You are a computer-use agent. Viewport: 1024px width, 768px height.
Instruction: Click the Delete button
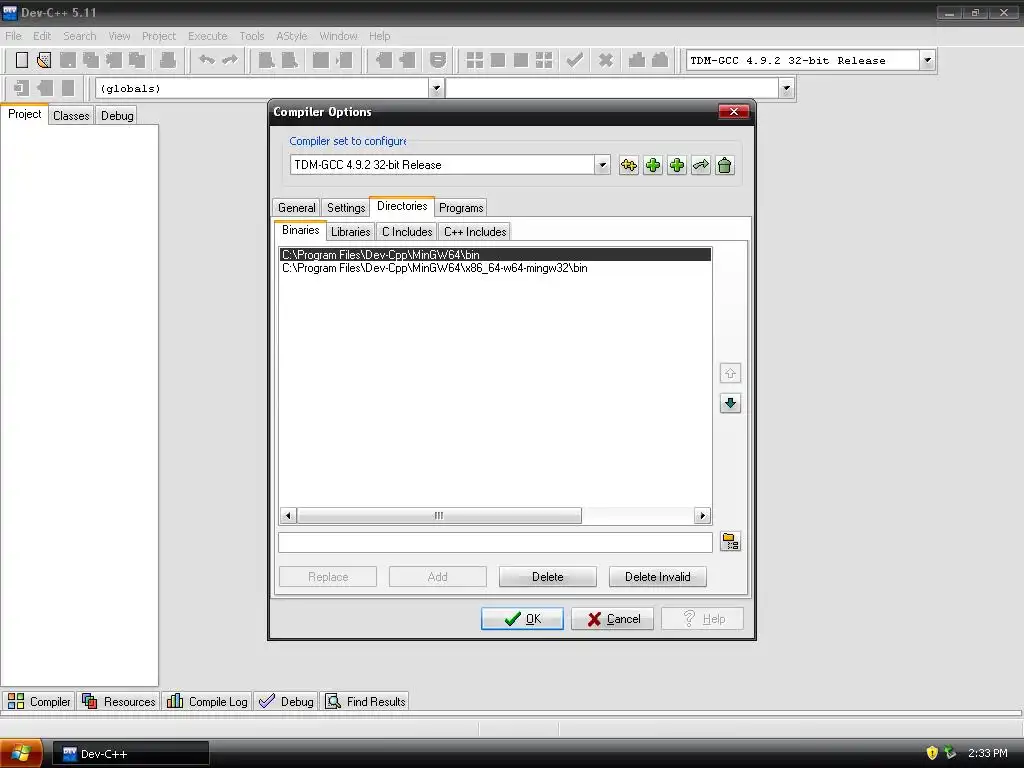click(x=547, y=577)
